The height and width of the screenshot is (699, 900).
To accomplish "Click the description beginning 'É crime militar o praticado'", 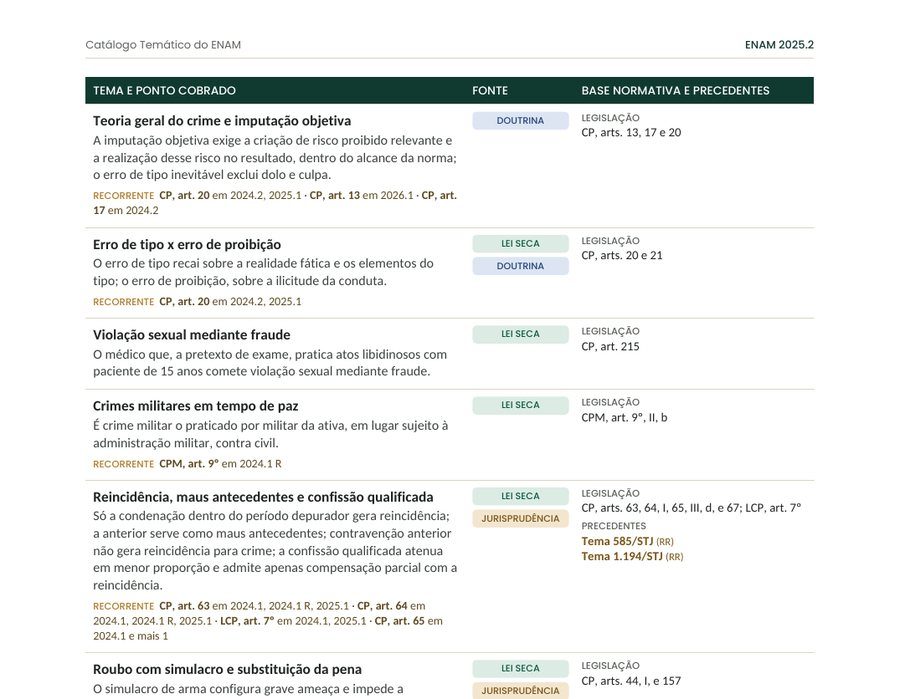I will tap(270, 434).
